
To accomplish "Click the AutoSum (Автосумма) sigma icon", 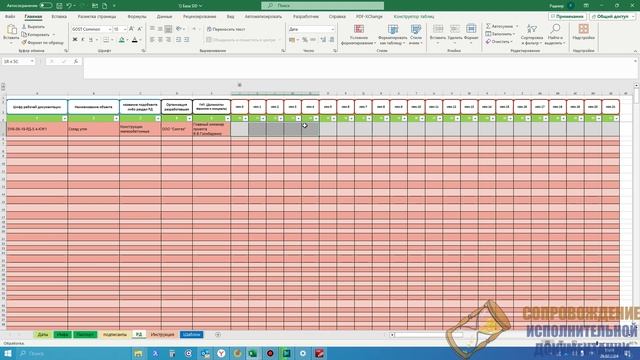I will [x=488, y=26].
